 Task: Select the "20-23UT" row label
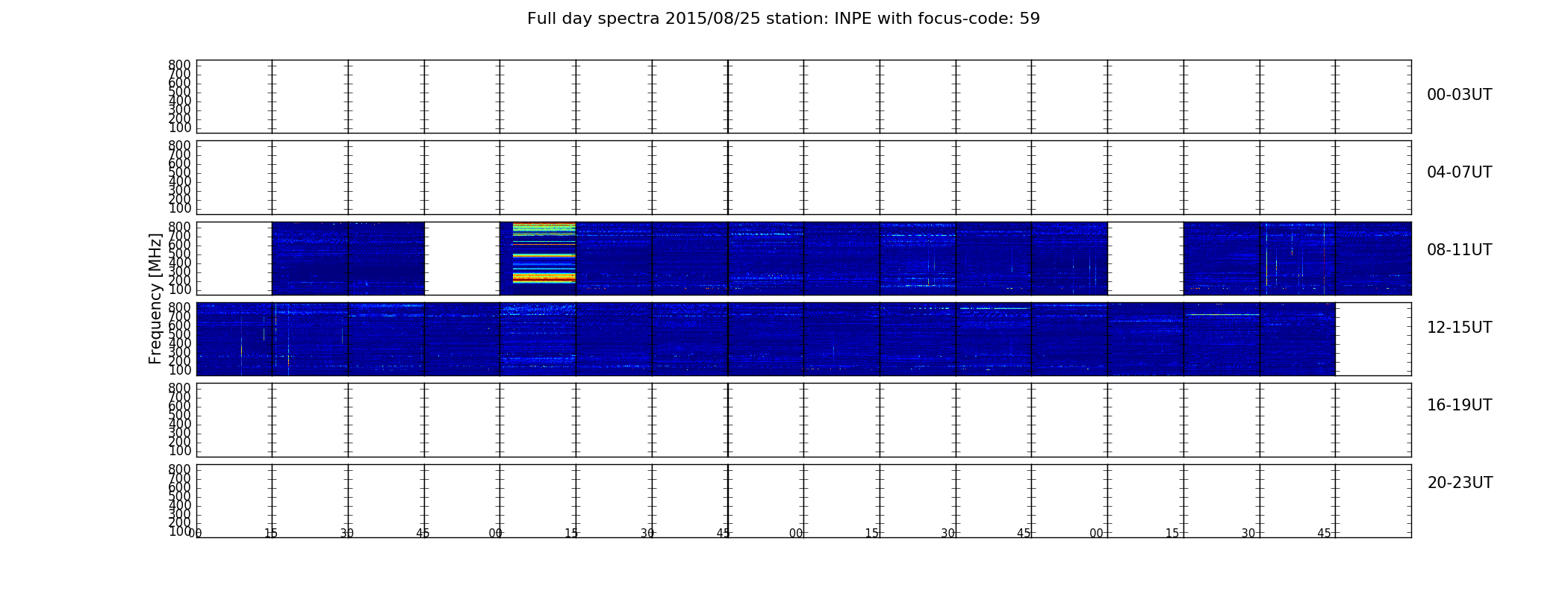click(1460, 483)
